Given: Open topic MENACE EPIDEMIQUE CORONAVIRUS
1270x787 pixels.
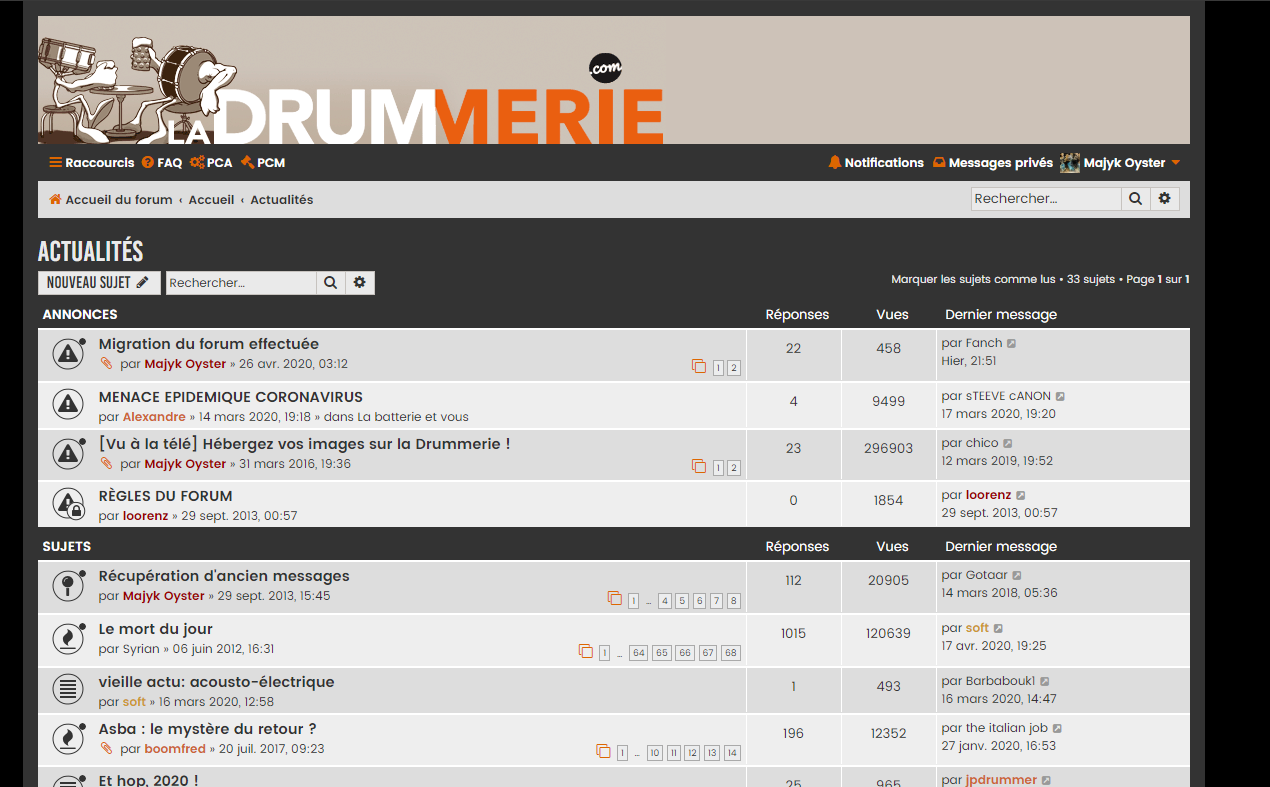Looking at the screenshot, I should point(231,397).
